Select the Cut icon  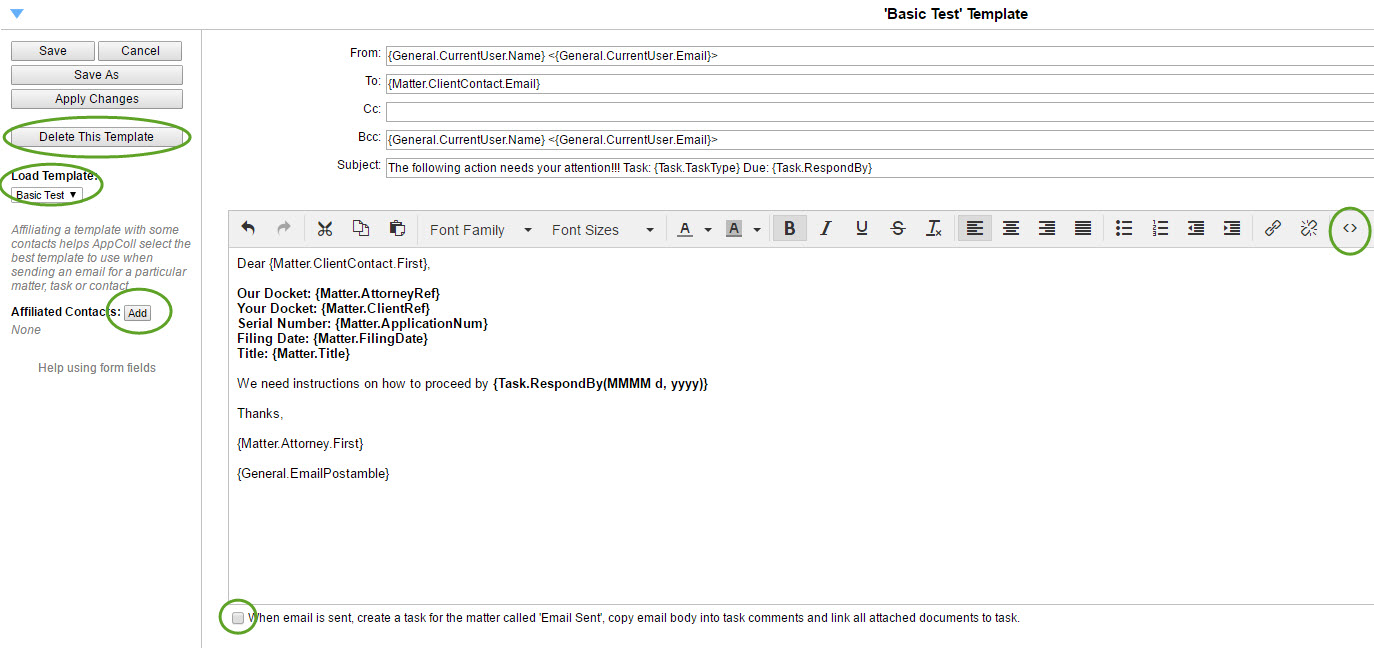(325, 229)
